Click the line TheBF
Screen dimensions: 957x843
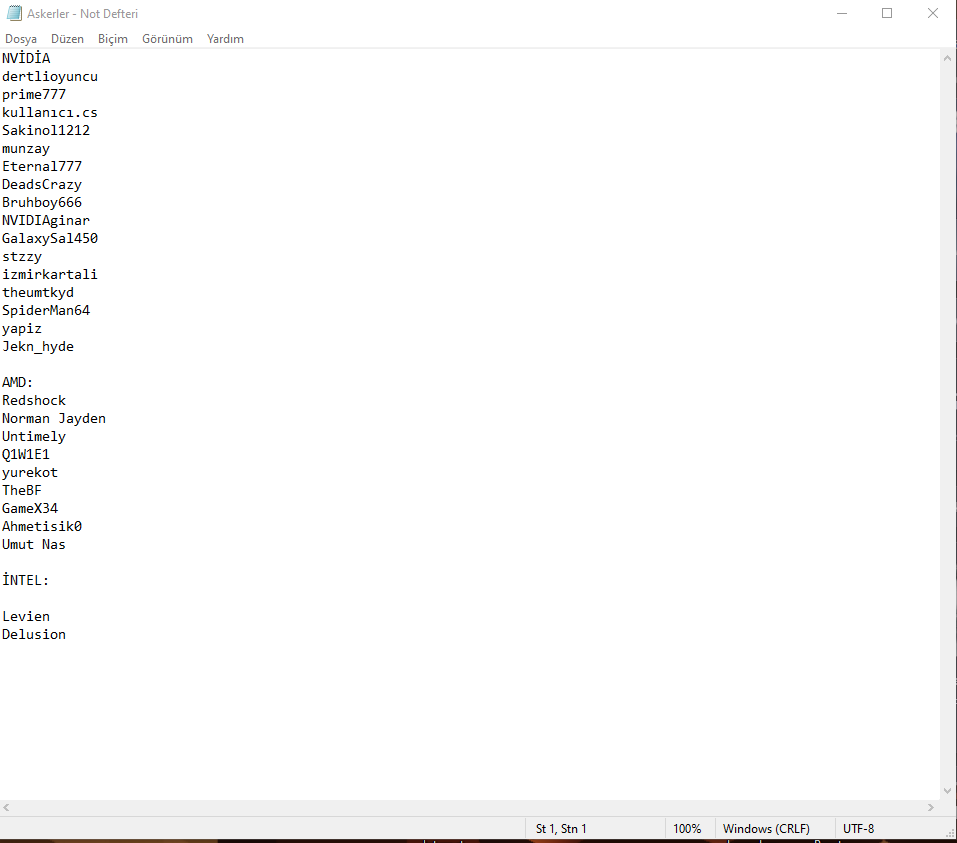22,491
